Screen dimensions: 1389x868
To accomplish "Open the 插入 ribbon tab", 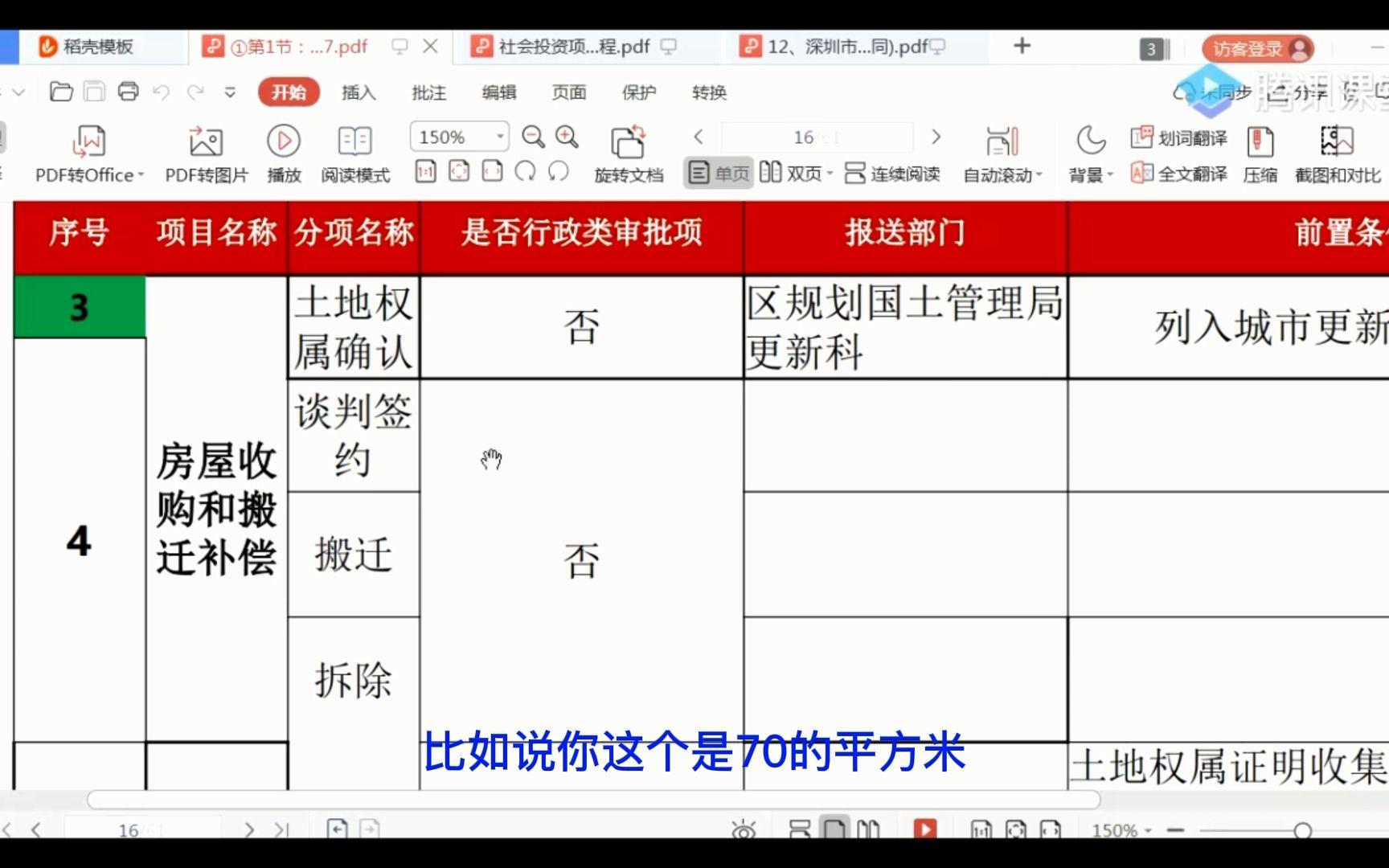I will [359, 92].
